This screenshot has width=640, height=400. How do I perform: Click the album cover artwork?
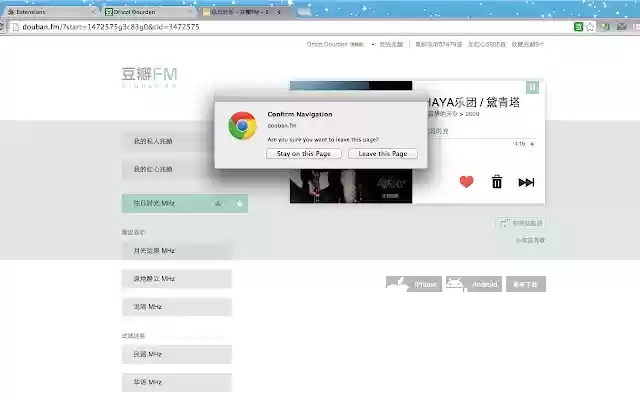point(351,186)
